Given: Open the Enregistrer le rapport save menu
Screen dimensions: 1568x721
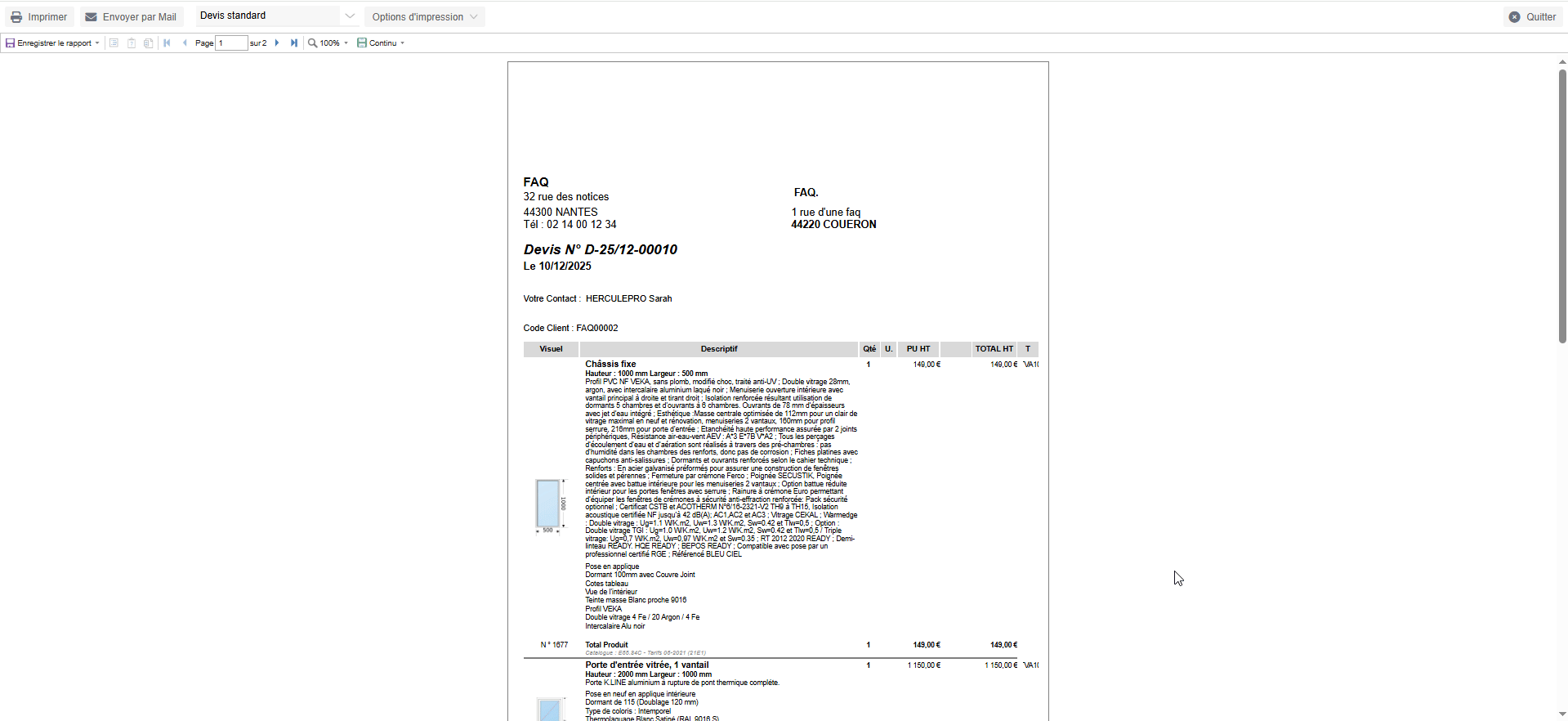Looking at the screenshot, I should click(x=52, y=43).
